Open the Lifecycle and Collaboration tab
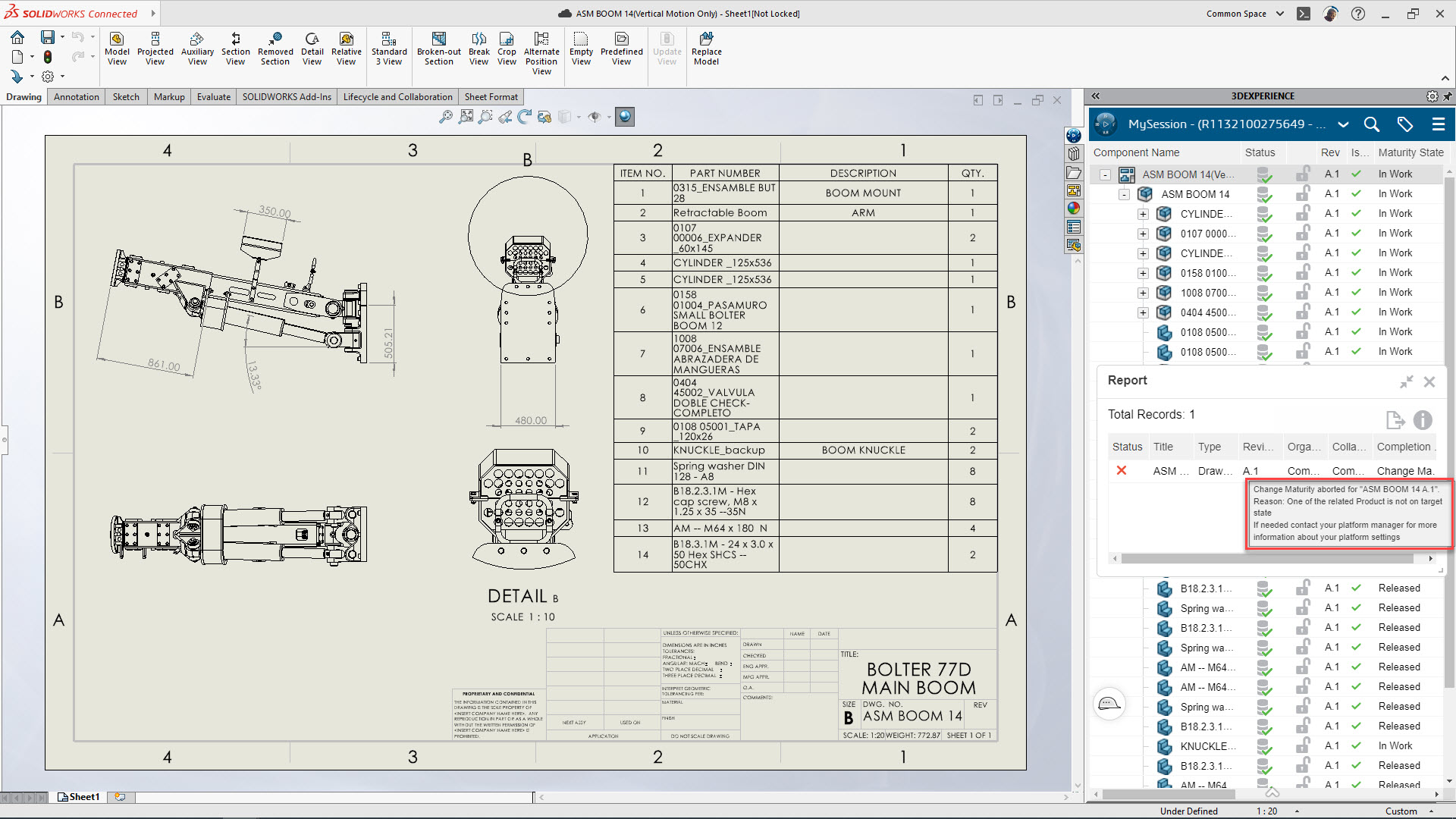The height and width of the screenshot is (819, 1456). coord(397,97)
